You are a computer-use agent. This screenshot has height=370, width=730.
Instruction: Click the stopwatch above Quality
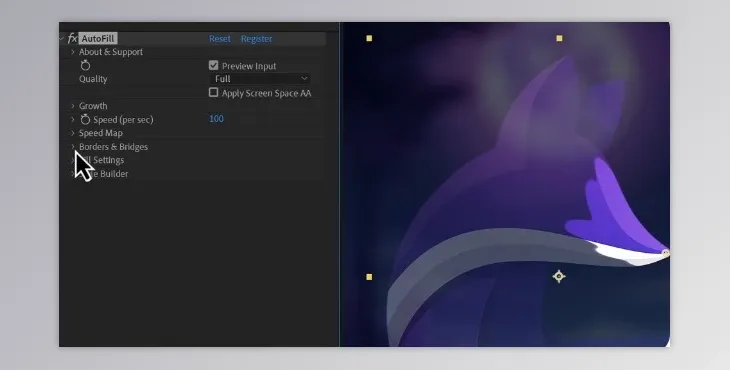[85, 66]
